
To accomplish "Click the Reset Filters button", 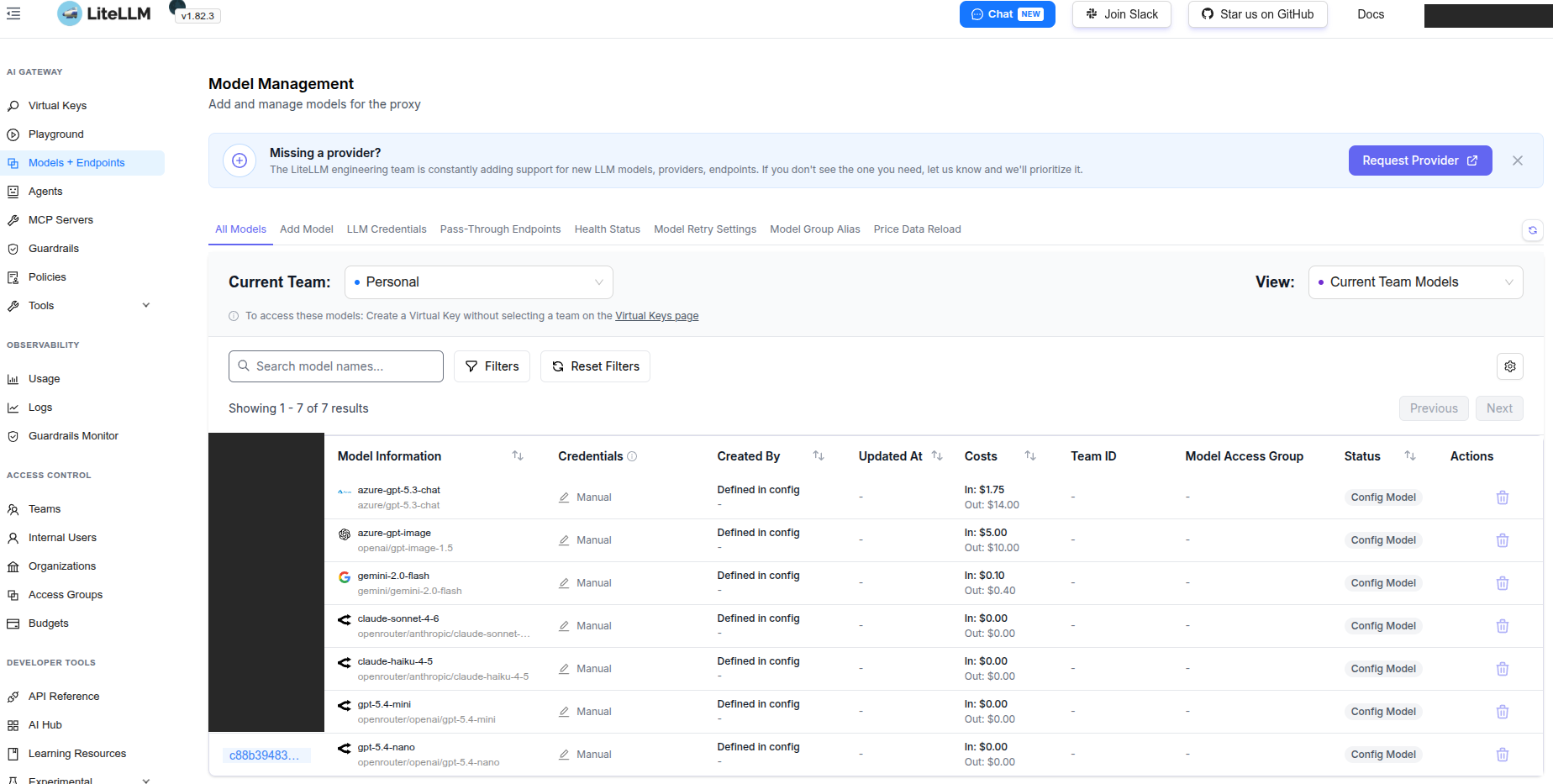I will (x=595, y=366).
